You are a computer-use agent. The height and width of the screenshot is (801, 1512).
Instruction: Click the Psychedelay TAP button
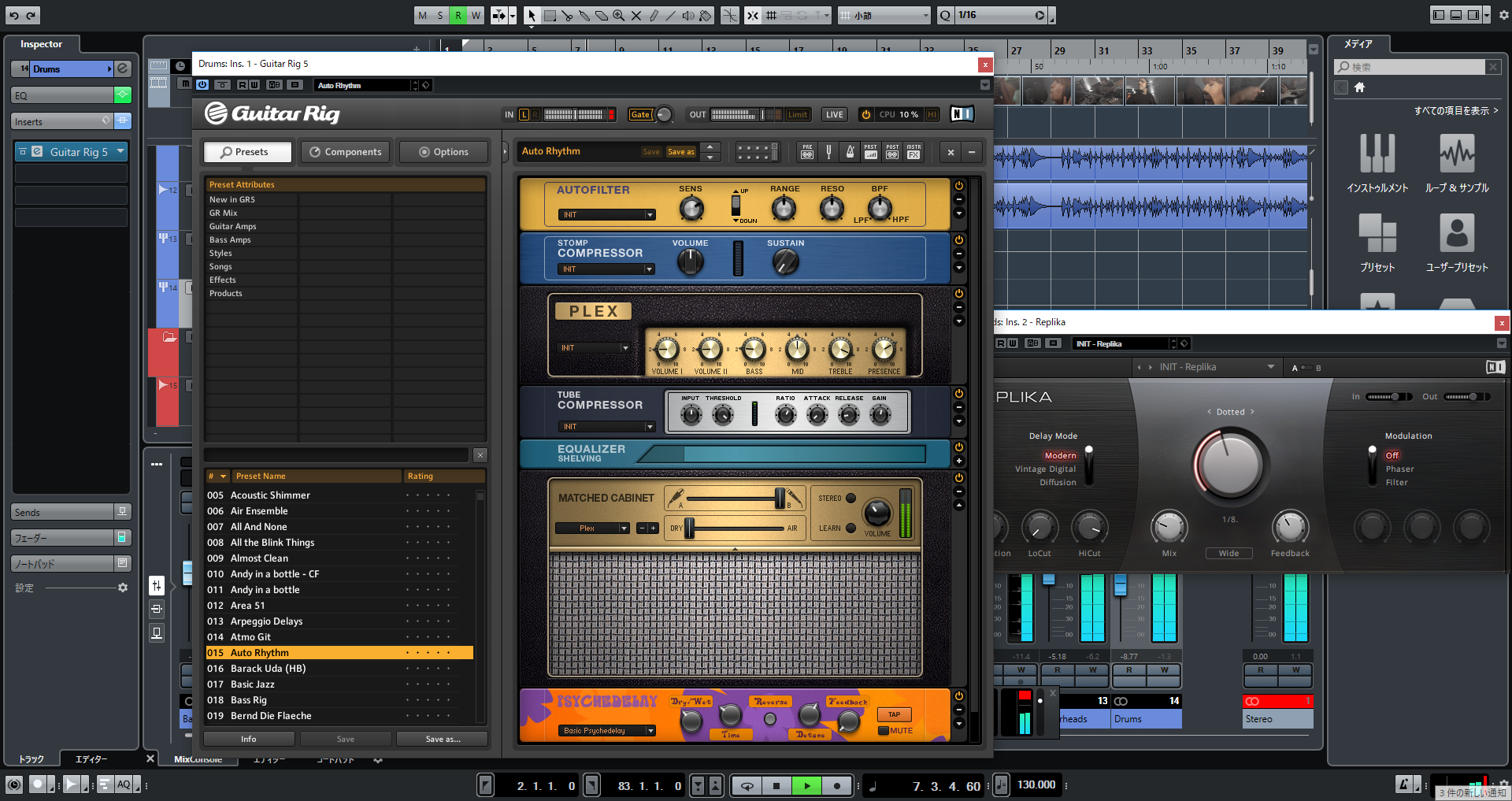click(x=895, y=714)
